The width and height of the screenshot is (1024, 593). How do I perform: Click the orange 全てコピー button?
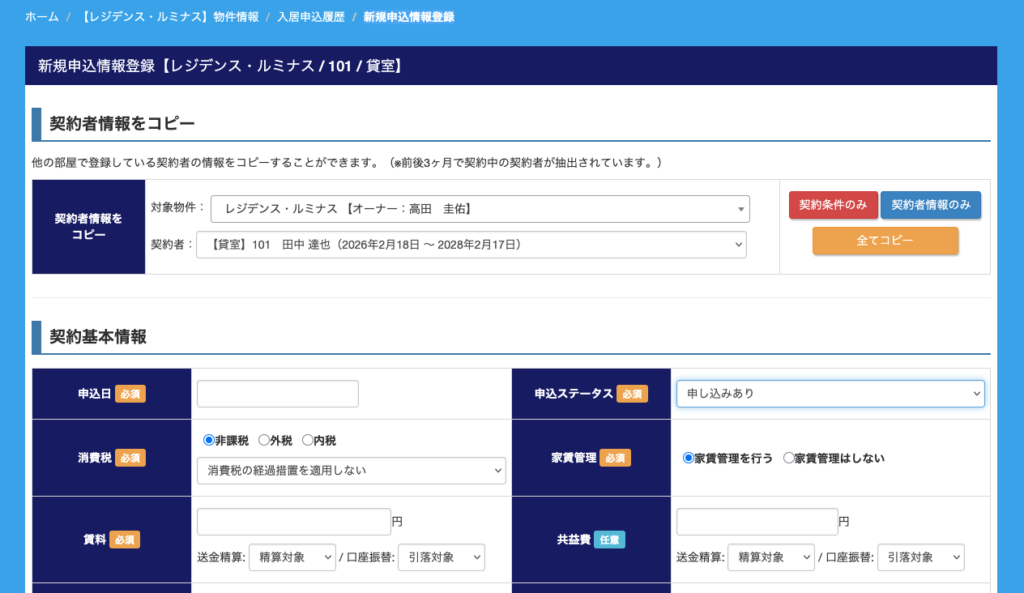coord(885,241)
